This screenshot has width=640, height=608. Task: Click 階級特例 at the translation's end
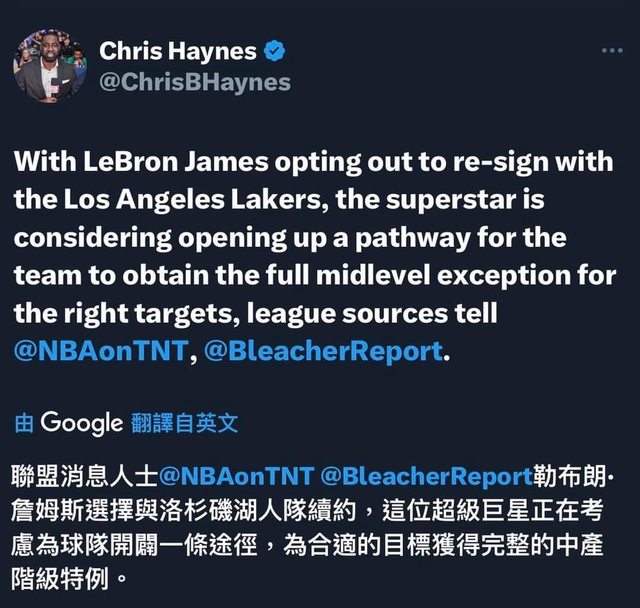pos(60,579)
